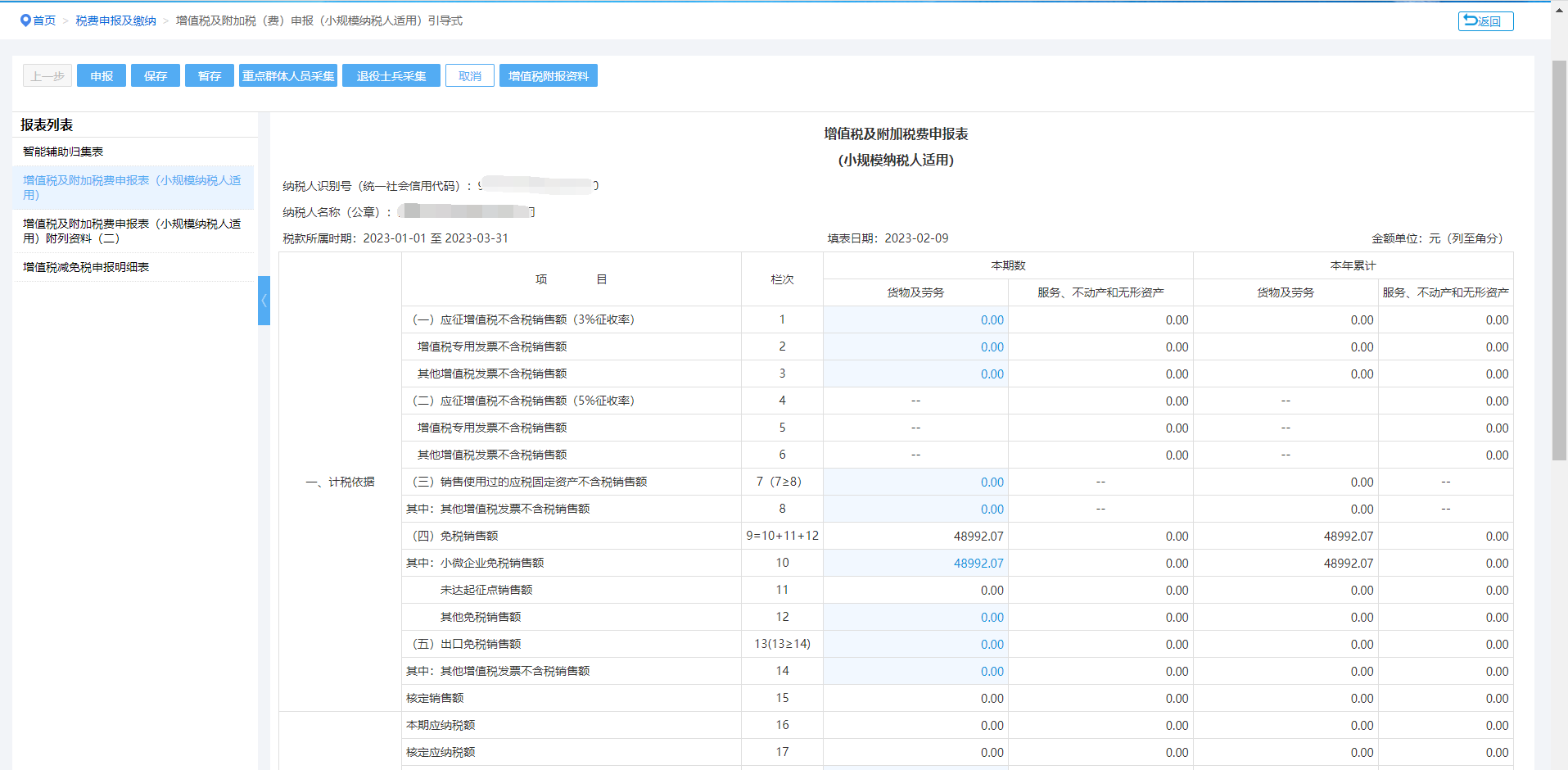
Task: Edit row 2 货物及劳务 current period field
Action: (x=915, y=347)
